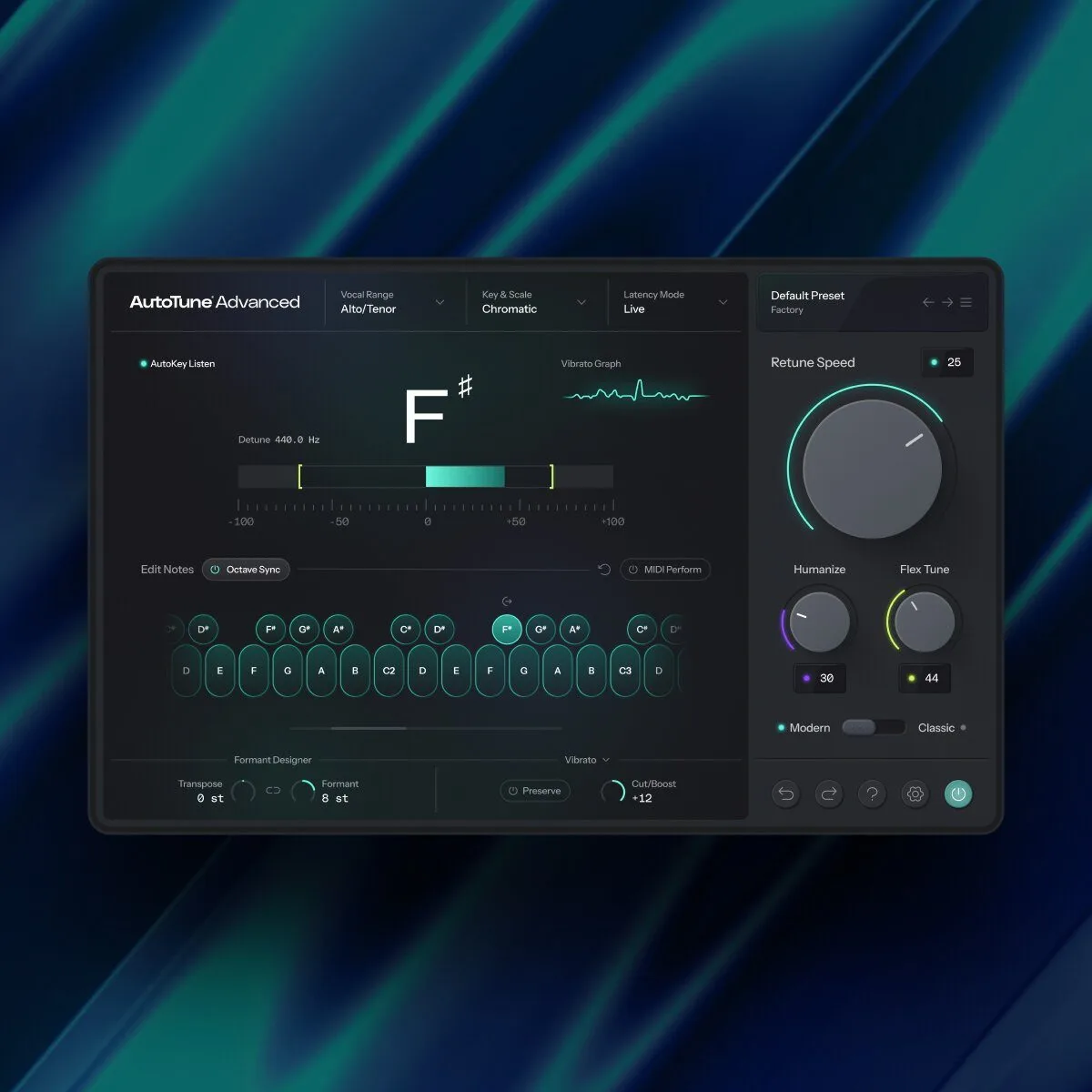This screenshot has width=1092, height=1092.
Task: Click the pitch correction meter bar
Action: click(426, 476)
